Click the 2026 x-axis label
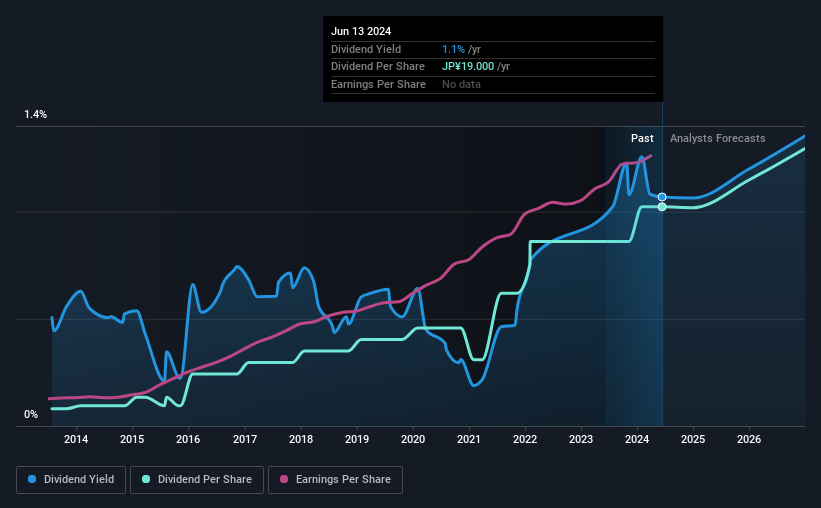Viewport: 821px width, 508px height. [749, 439]
